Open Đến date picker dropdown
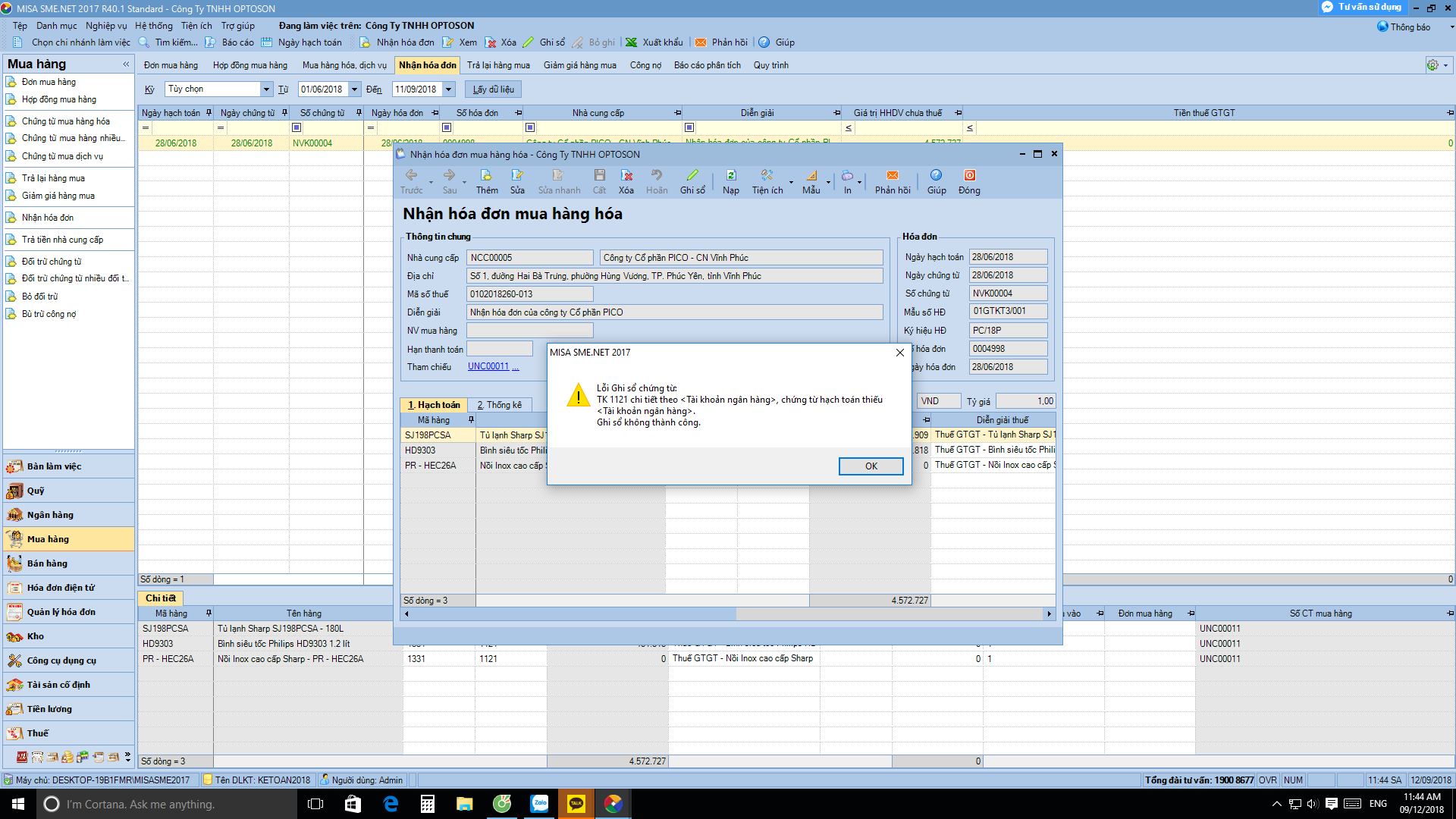 448,89
